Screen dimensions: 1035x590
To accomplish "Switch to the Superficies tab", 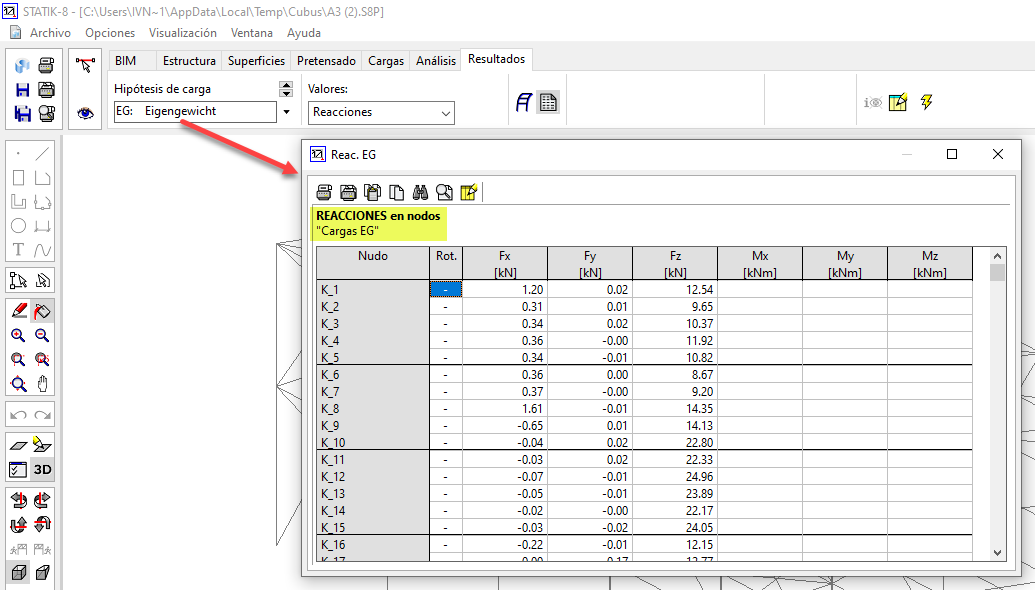I will [256, 61].
